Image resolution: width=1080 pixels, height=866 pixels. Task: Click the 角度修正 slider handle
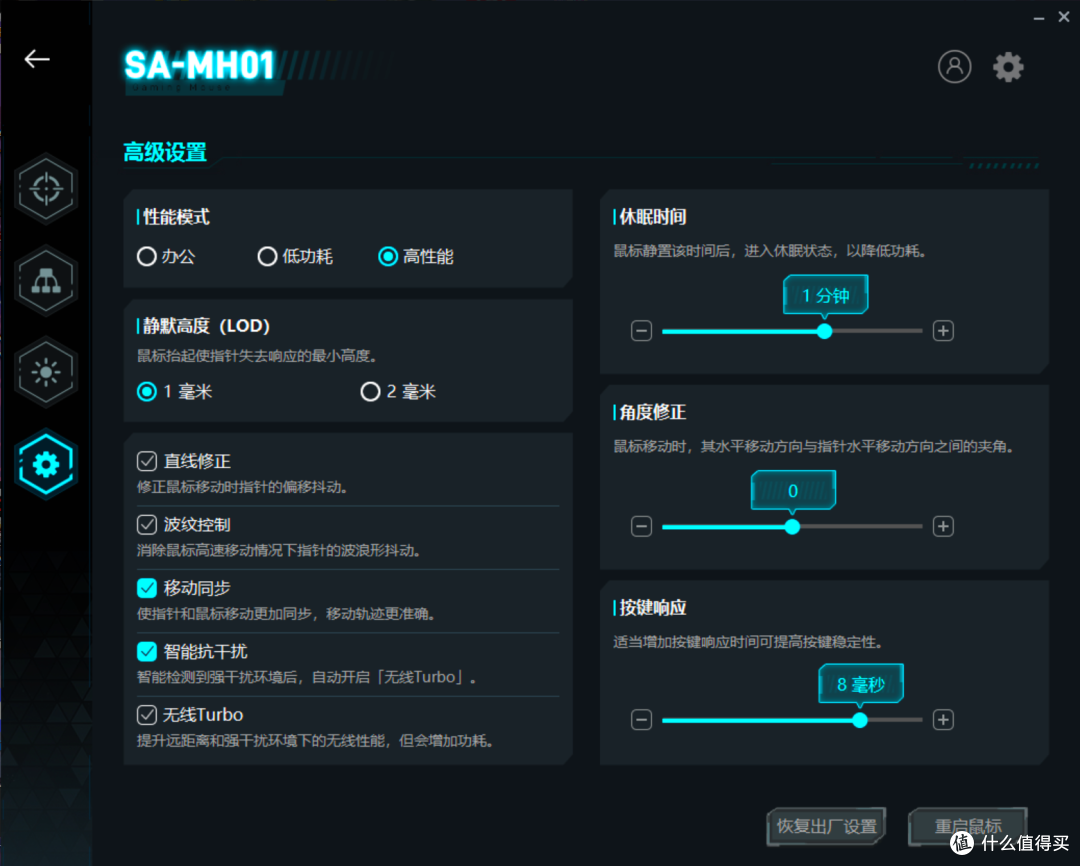click(x=793, y=527)
